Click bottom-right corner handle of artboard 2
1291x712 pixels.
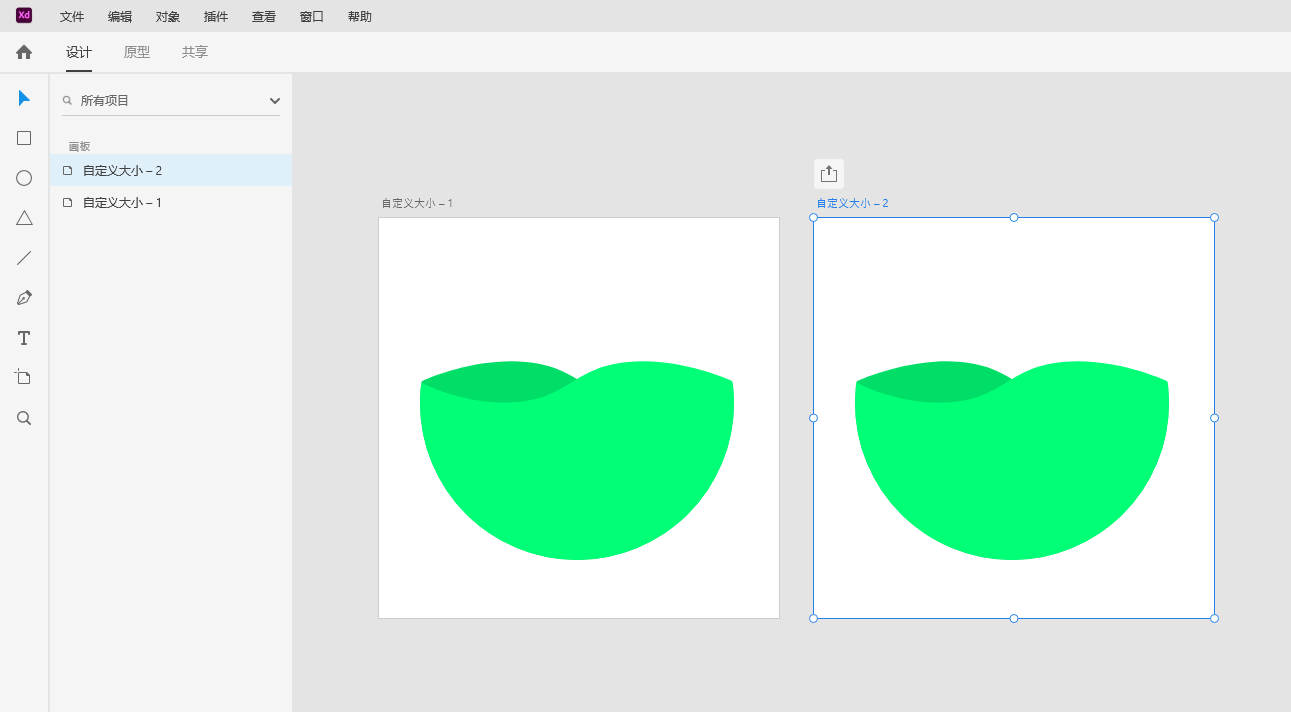1215,618
